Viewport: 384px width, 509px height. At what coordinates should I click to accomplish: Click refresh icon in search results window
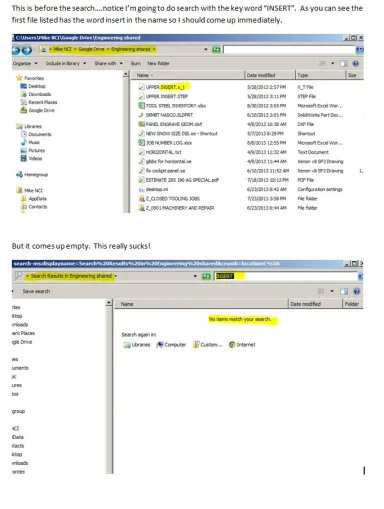point(207,276)
